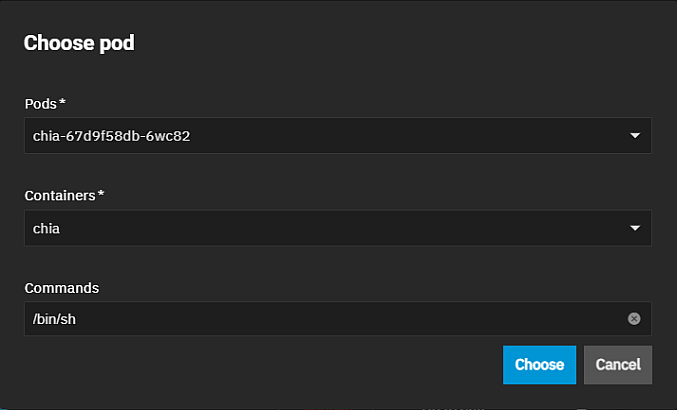This screenshot has height=410, width=677.
Task: Click the Pods field label
Action: pos(45,104)
